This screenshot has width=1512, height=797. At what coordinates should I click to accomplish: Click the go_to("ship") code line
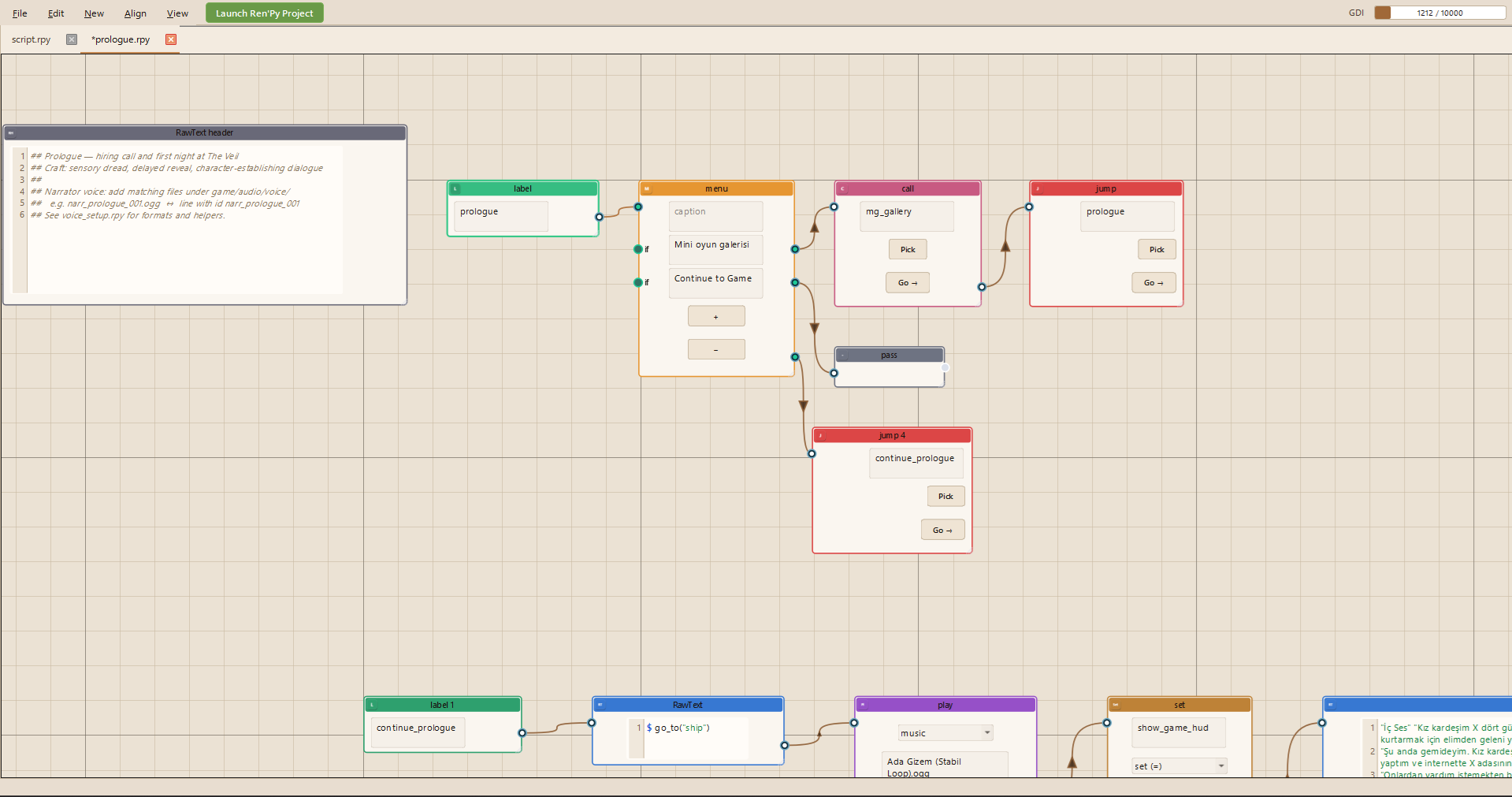pos(678,728)
